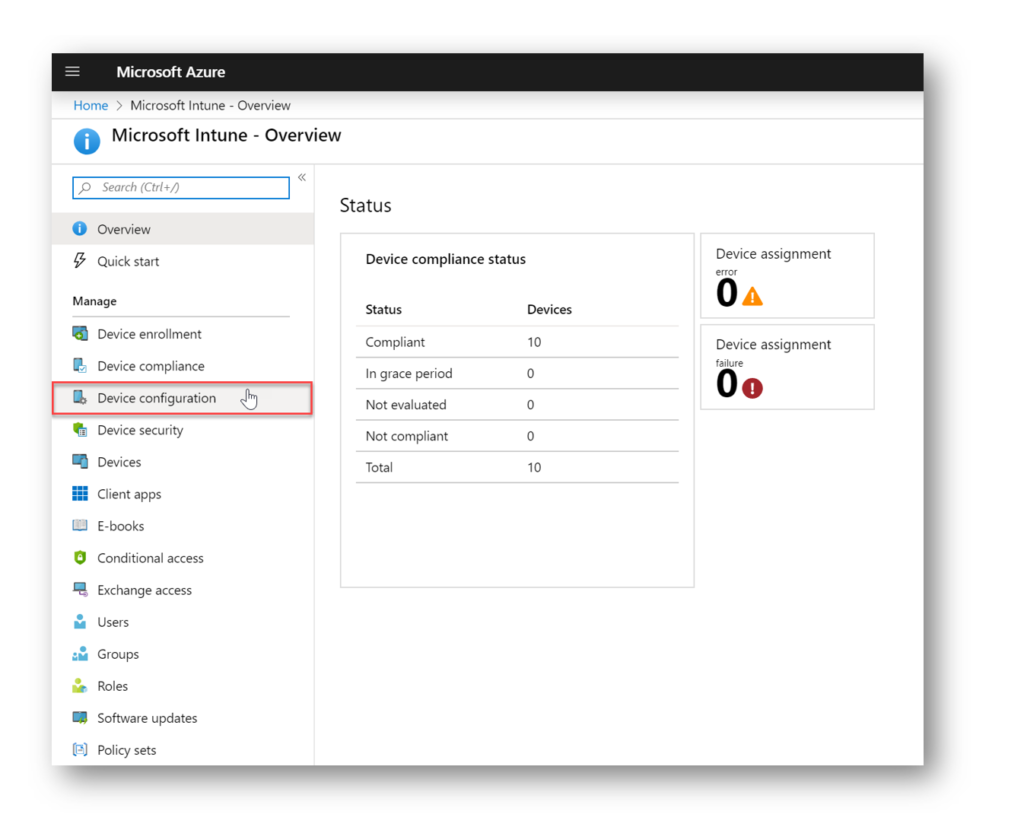The width and height of the screenshot is (1024, 827).
Task: Select the Overview menu item
Action: pyautogui.click(x=183, y=229)
